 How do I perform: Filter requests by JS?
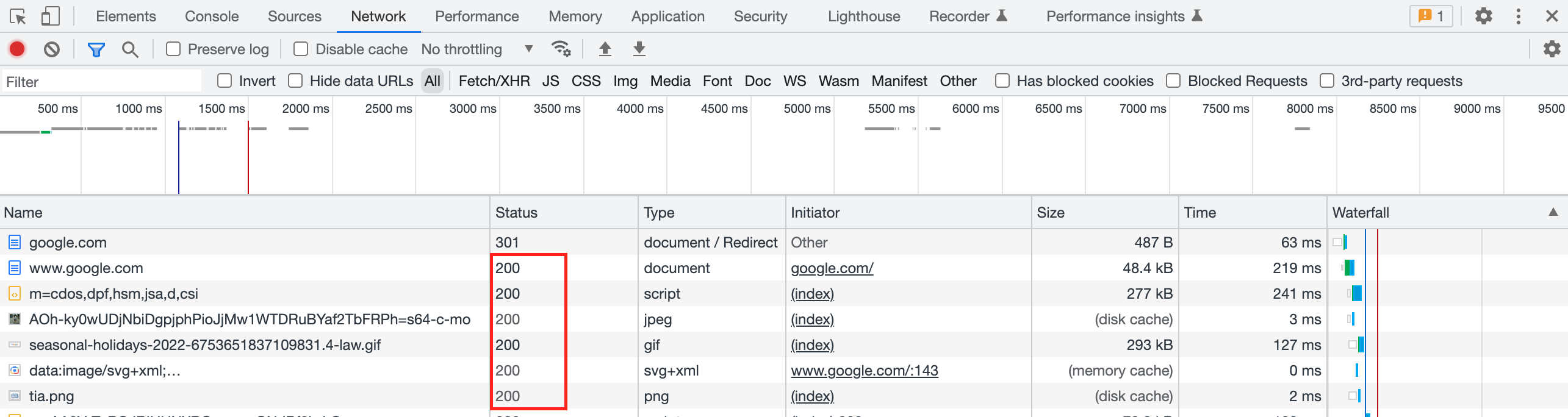tap(551, 81)
